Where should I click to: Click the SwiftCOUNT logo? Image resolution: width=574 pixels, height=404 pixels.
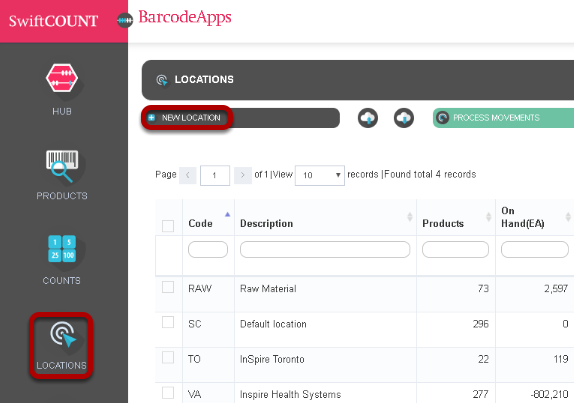pyautogui.click(x=53, y=21)
